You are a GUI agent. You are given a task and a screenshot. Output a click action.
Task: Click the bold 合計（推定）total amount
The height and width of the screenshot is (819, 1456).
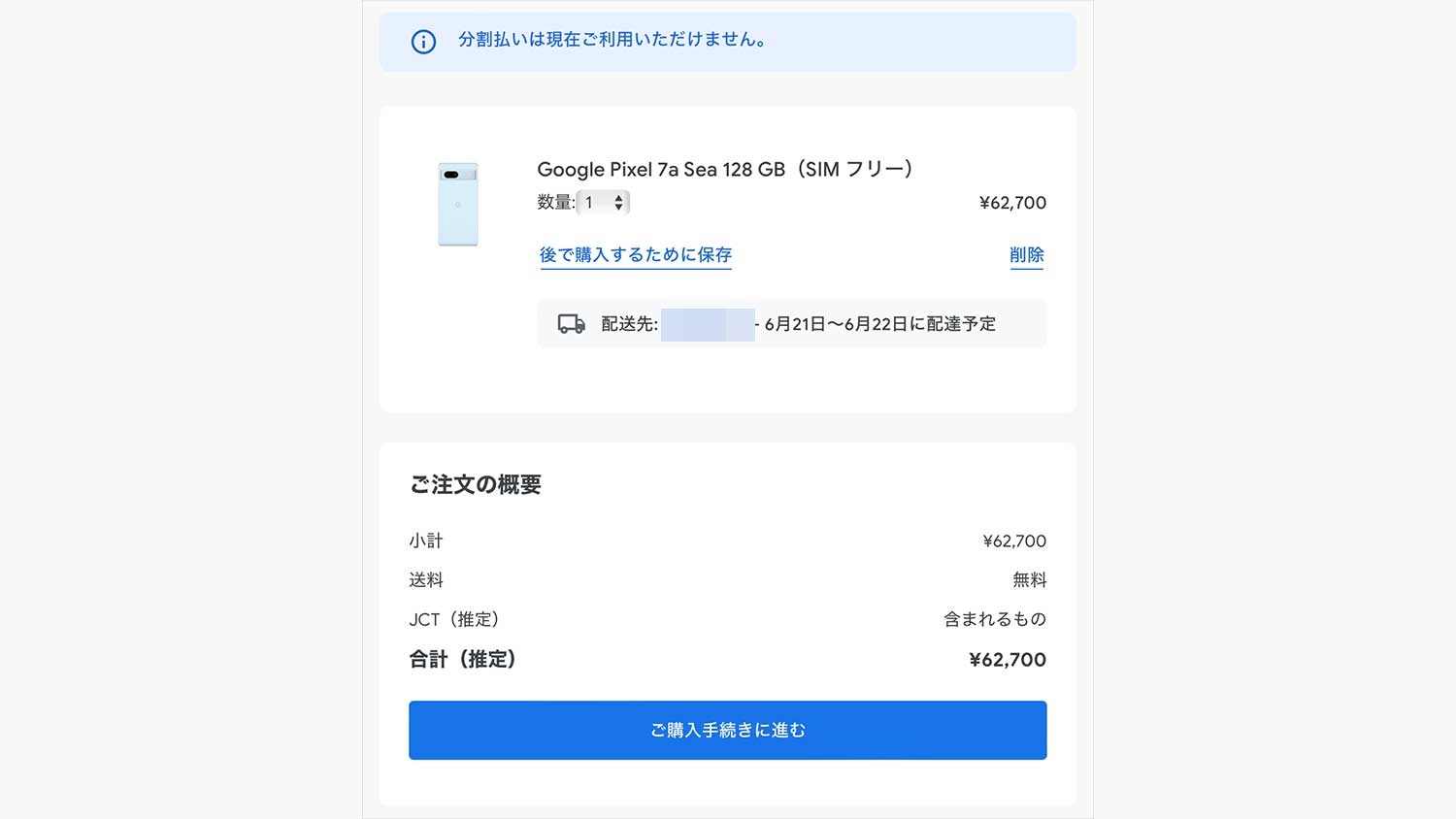(1008, 660)
